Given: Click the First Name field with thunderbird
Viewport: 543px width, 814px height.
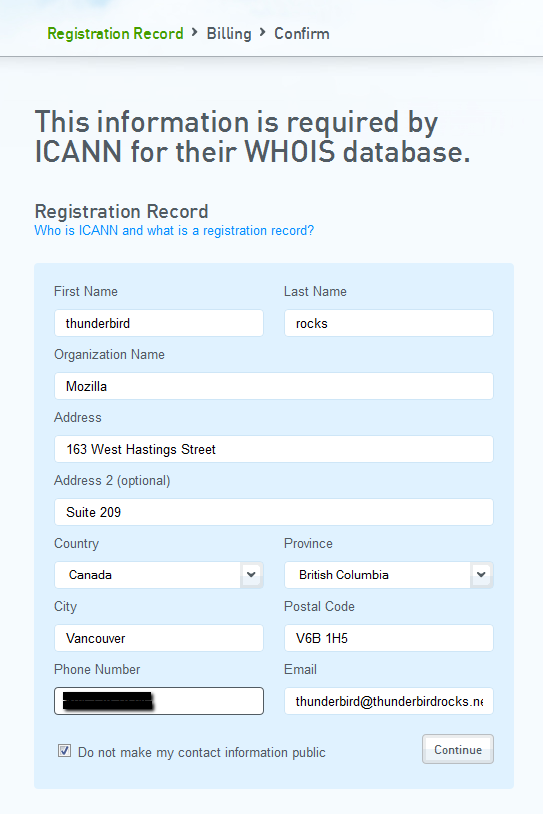Looking at the screenshot, I should coord(159,323).
